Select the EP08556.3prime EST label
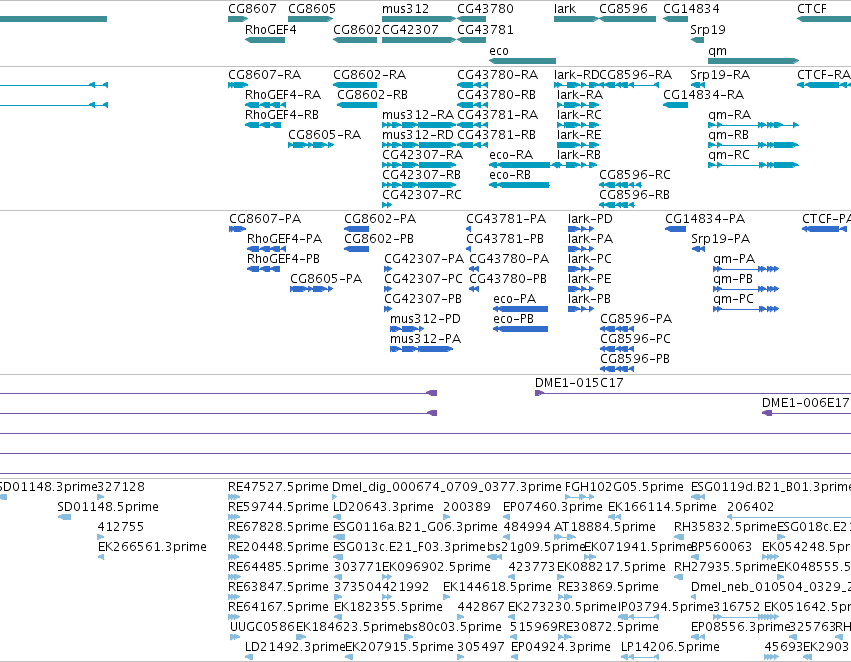 (739, 627)
